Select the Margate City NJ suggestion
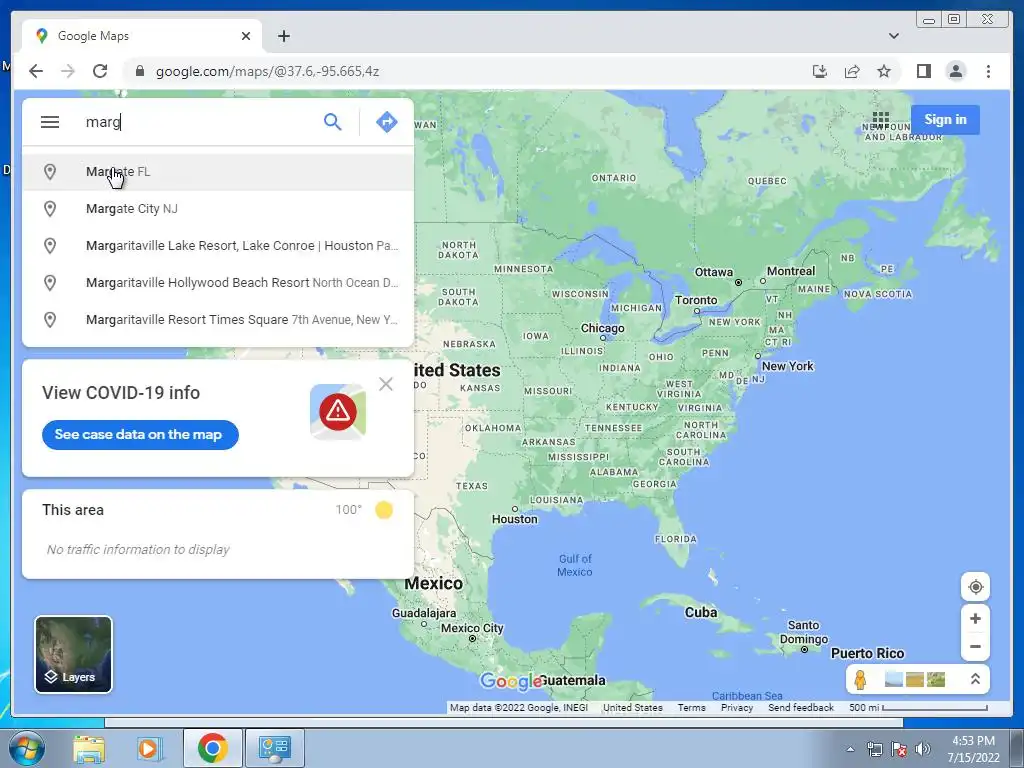1024x768 pixels. coord(218,209)
